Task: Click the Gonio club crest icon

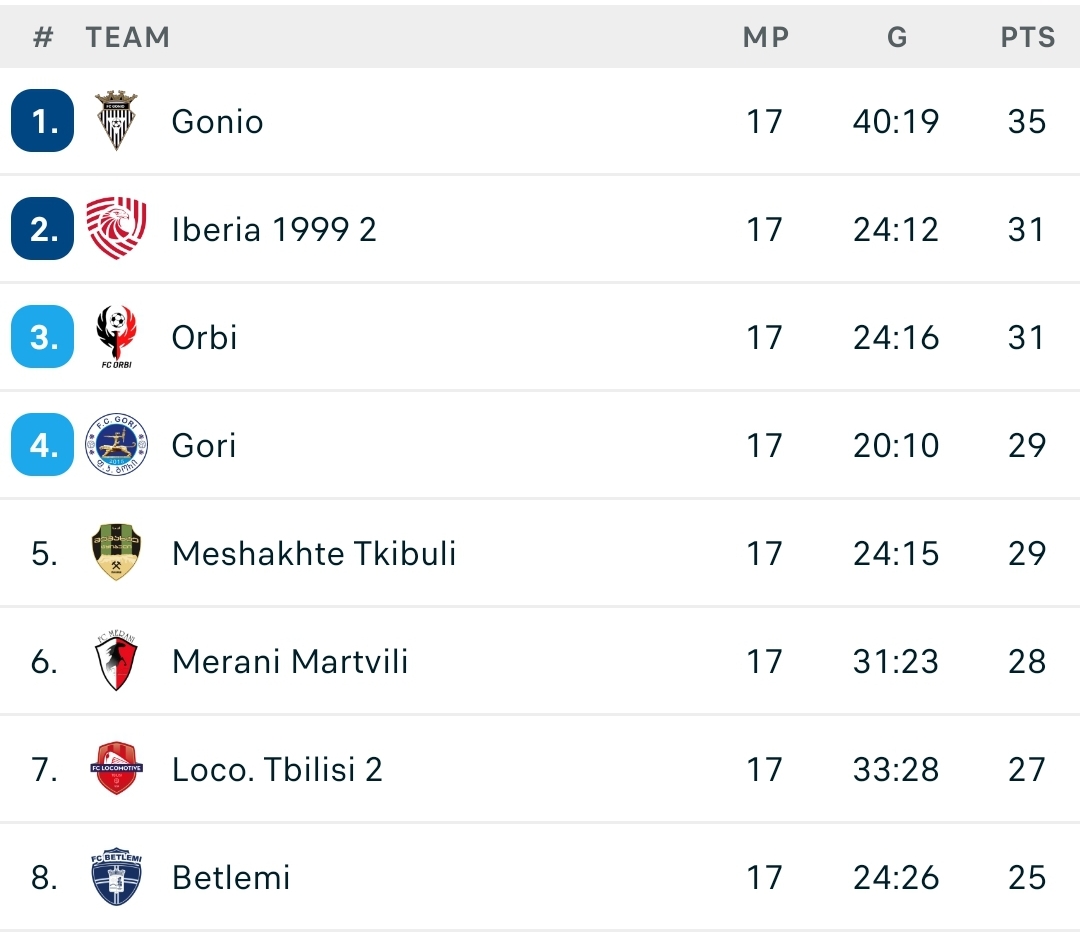Action: [x=116, y=121]
